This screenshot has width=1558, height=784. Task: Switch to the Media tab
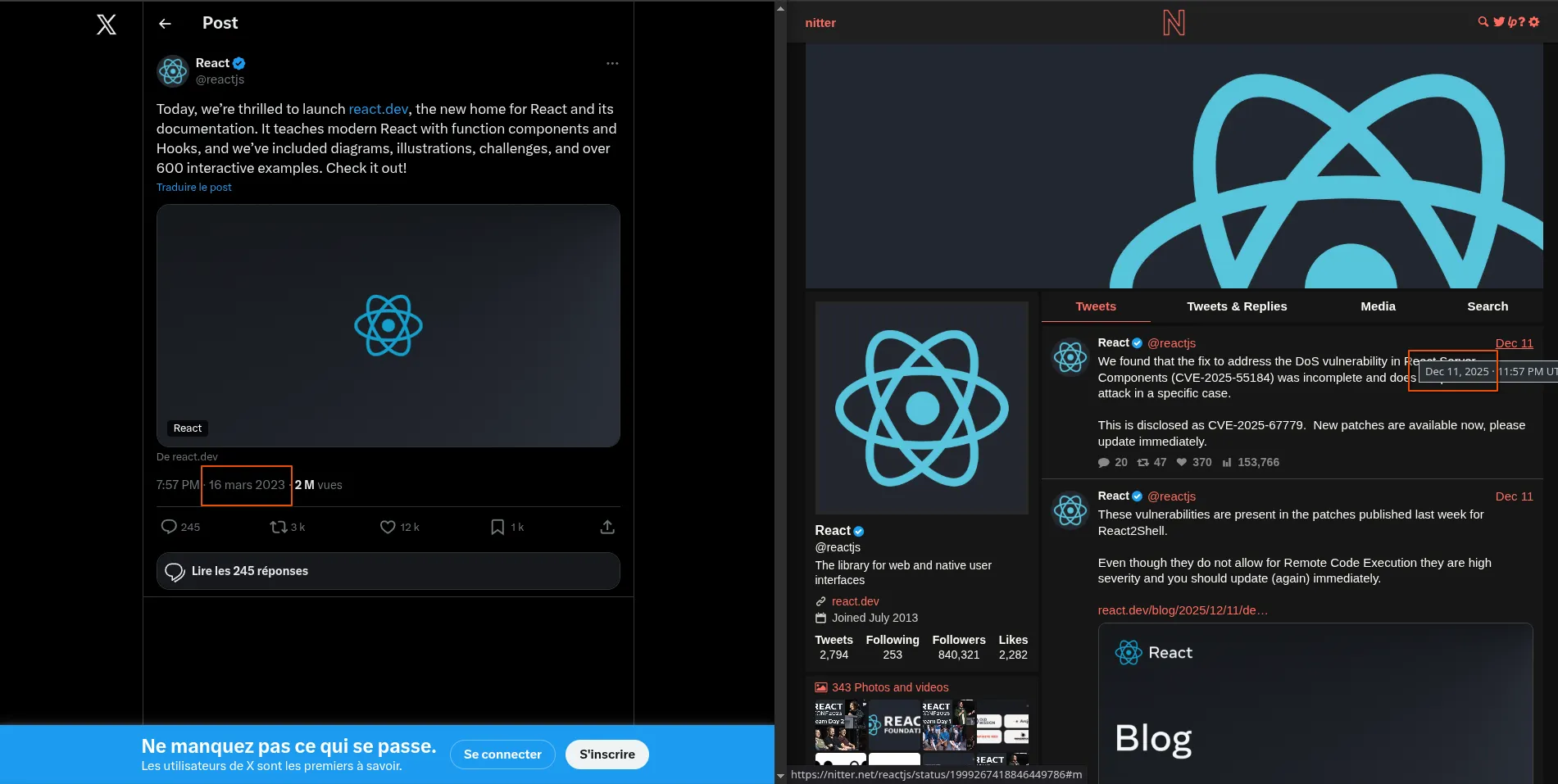[1378, 306]
